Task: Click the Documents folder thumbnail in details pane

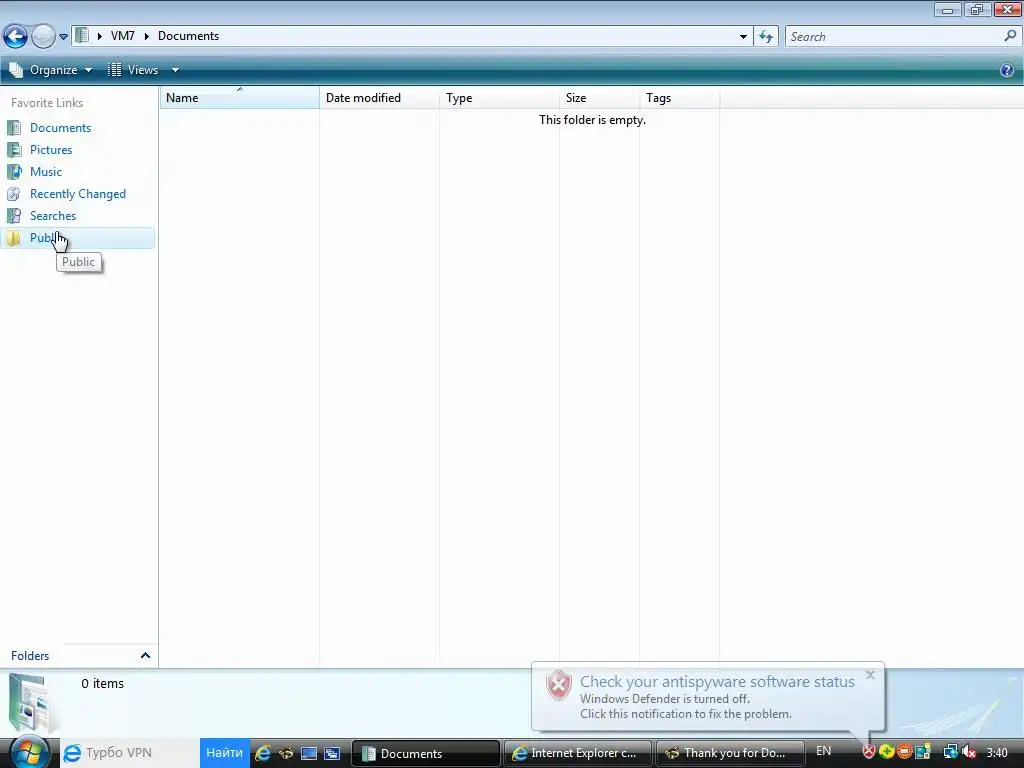Action: [x=30, y=703]
